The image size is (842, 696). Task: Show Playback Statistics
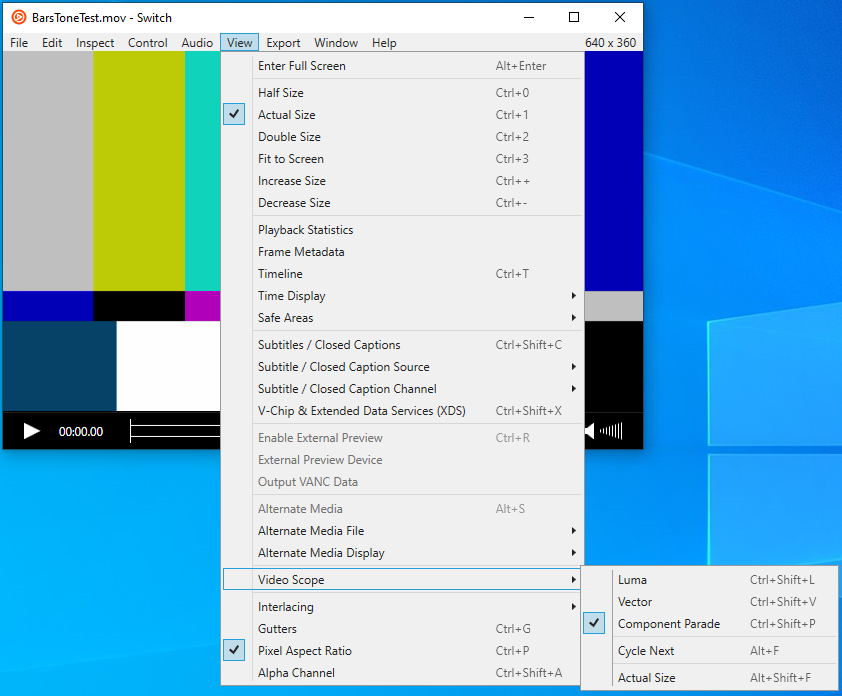(402, 230)
